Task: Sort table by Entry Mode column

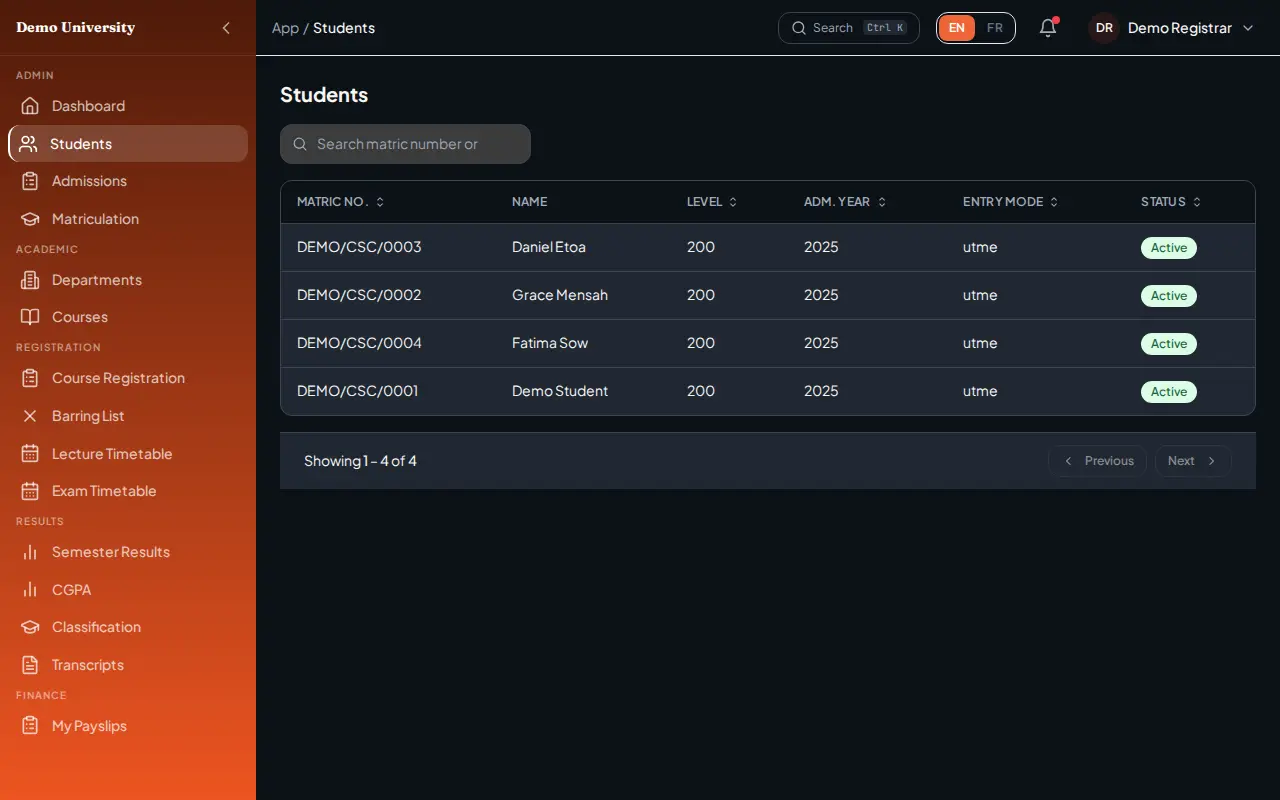Action: pyautogui.click(x=1011, y=202)
